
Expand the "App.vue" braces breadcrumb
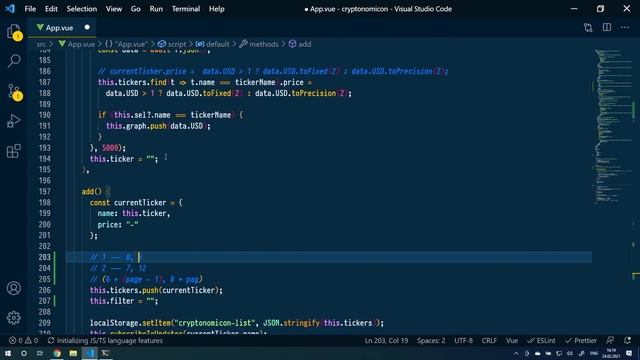point(126,44)
